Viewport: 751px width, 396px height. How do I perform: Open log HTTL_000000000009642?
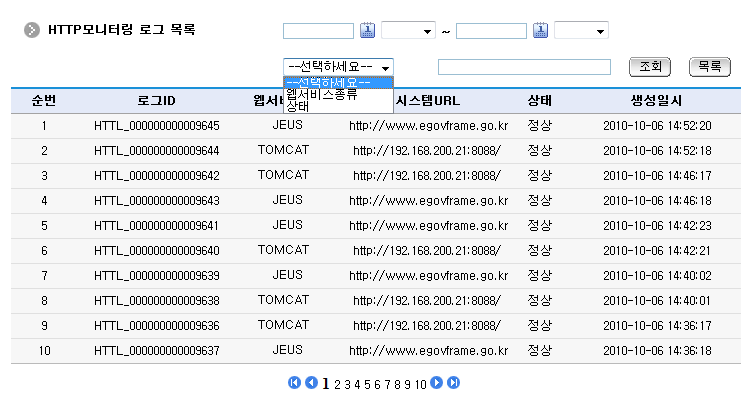click(157, 176)
